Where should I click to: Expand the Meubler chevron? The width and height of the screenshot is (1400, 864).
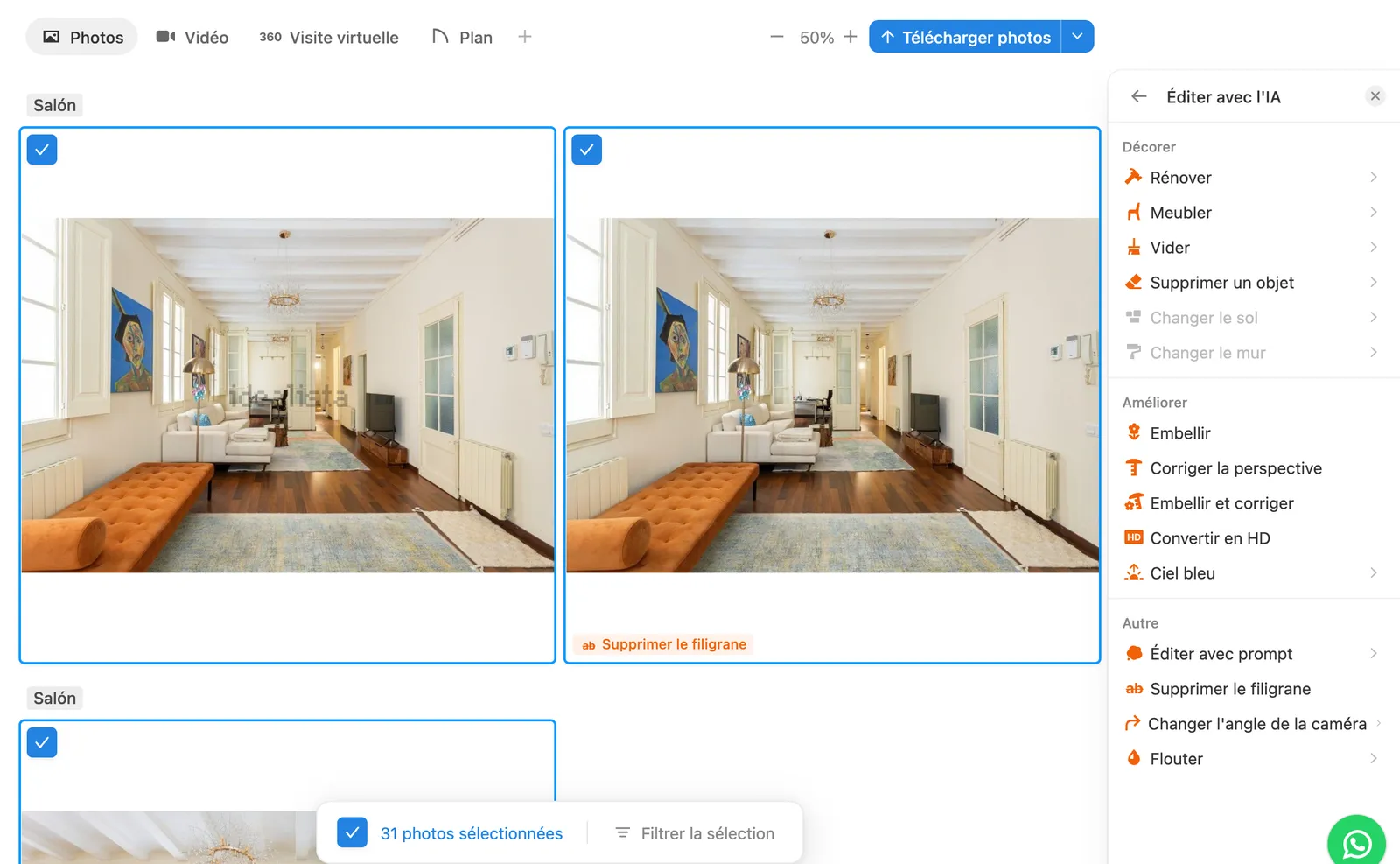pos(1374,212)
